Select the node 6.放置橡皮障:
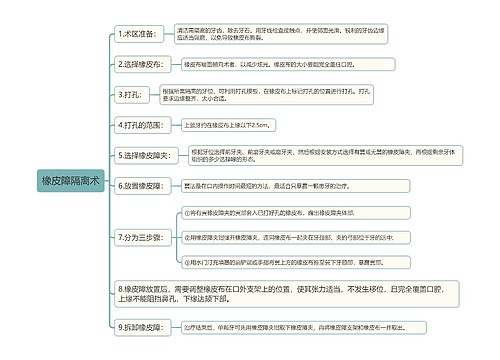500x360 pixels. (x=143, y=186)
